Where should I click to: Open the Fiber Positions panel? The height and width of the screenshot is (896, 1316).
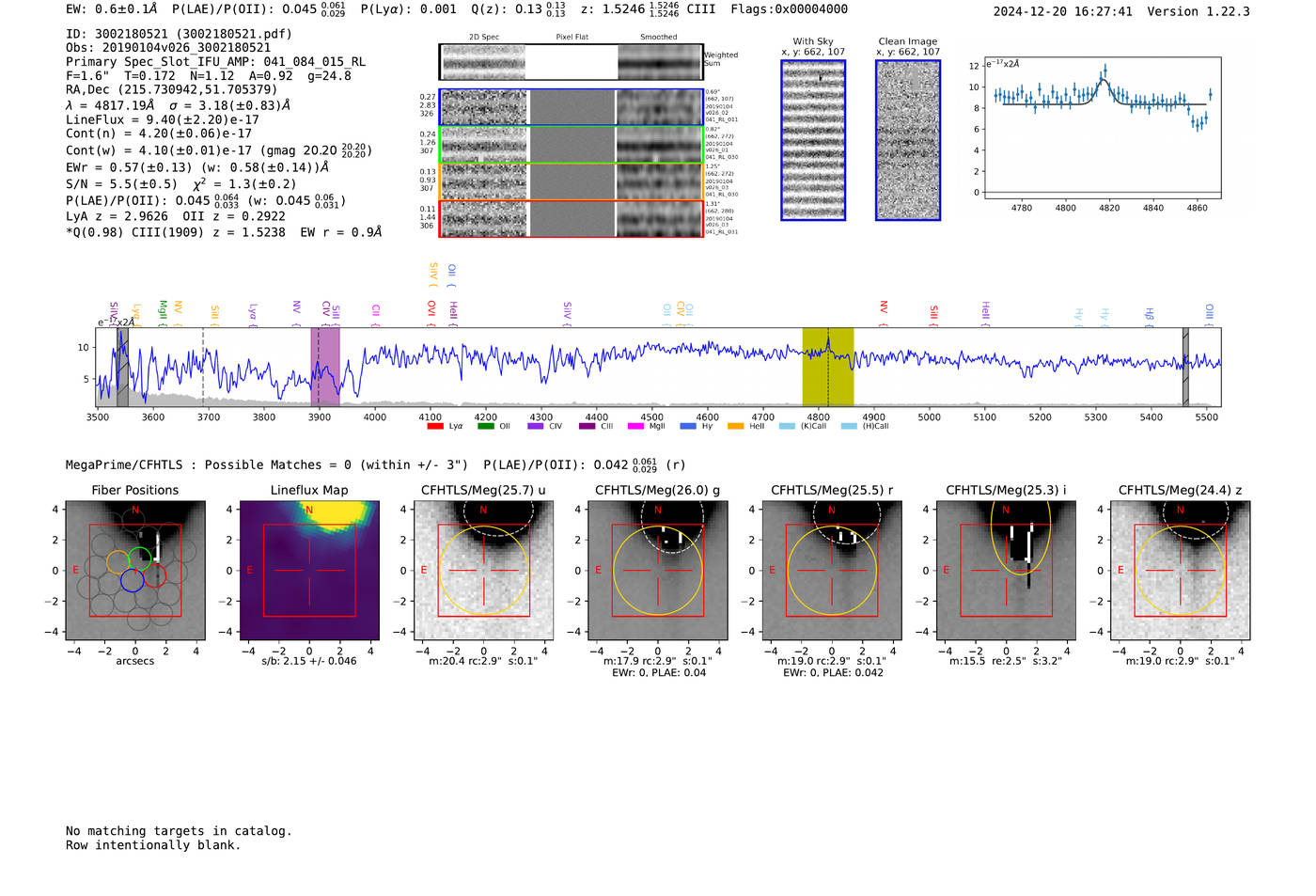tap(135, 571)
